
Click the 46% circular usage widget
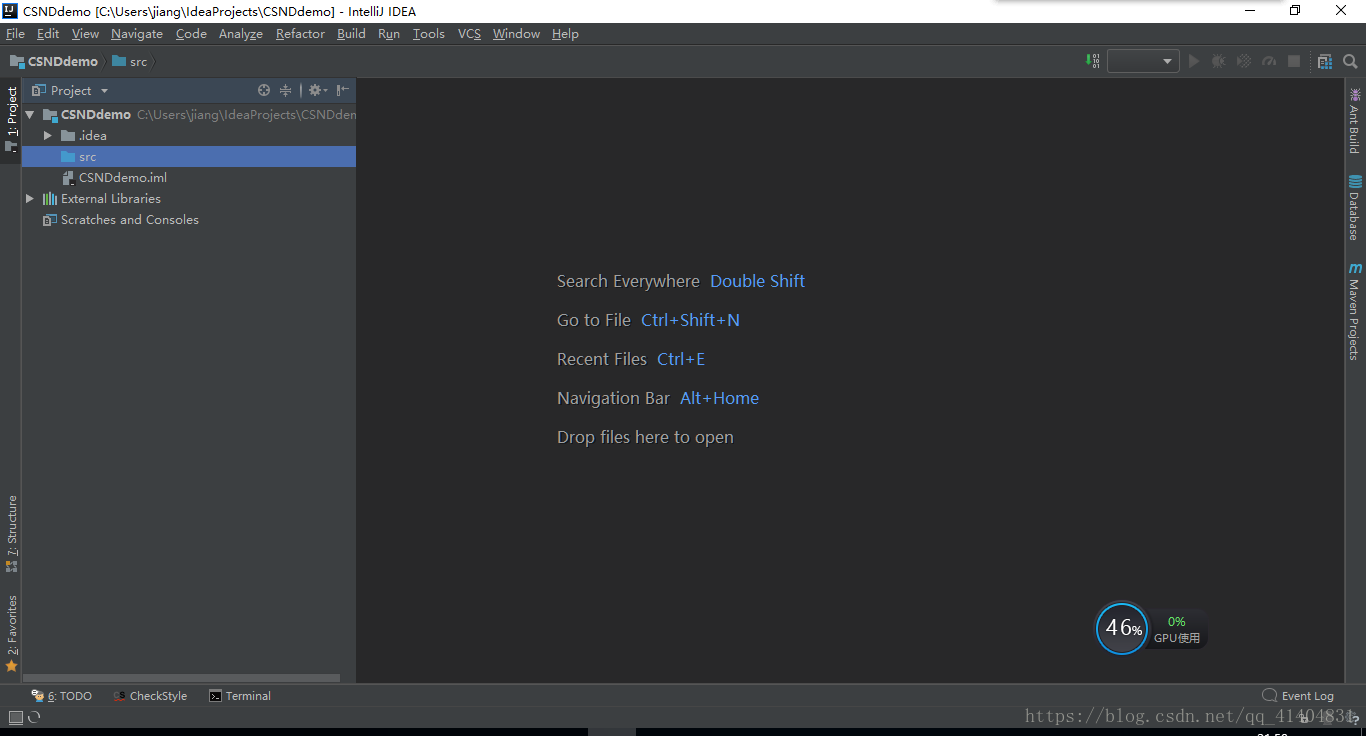coord(1122,628)
